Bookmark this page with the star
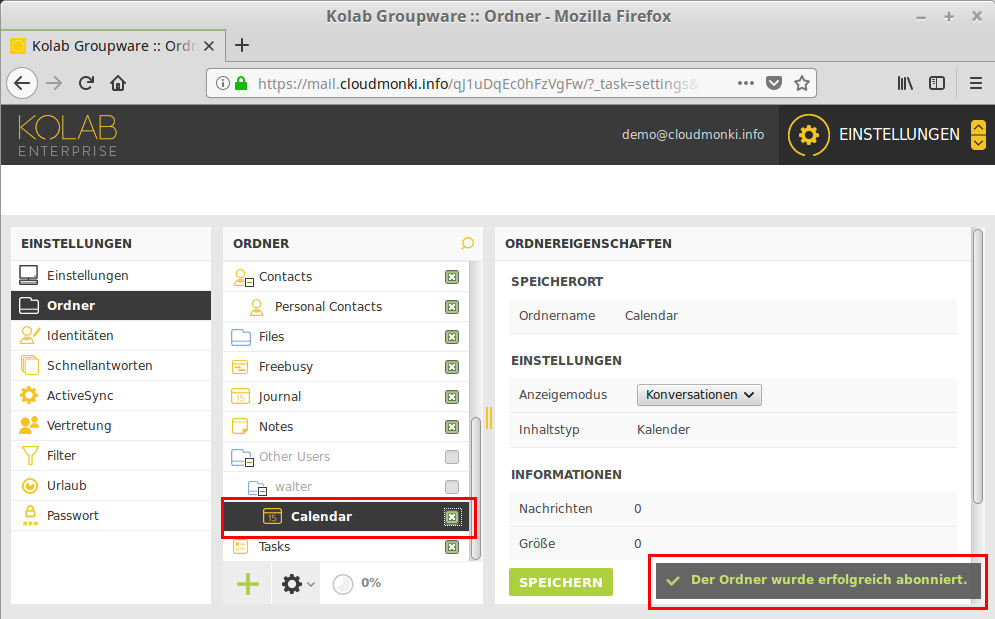995x619 pixels. click(802, 83)
